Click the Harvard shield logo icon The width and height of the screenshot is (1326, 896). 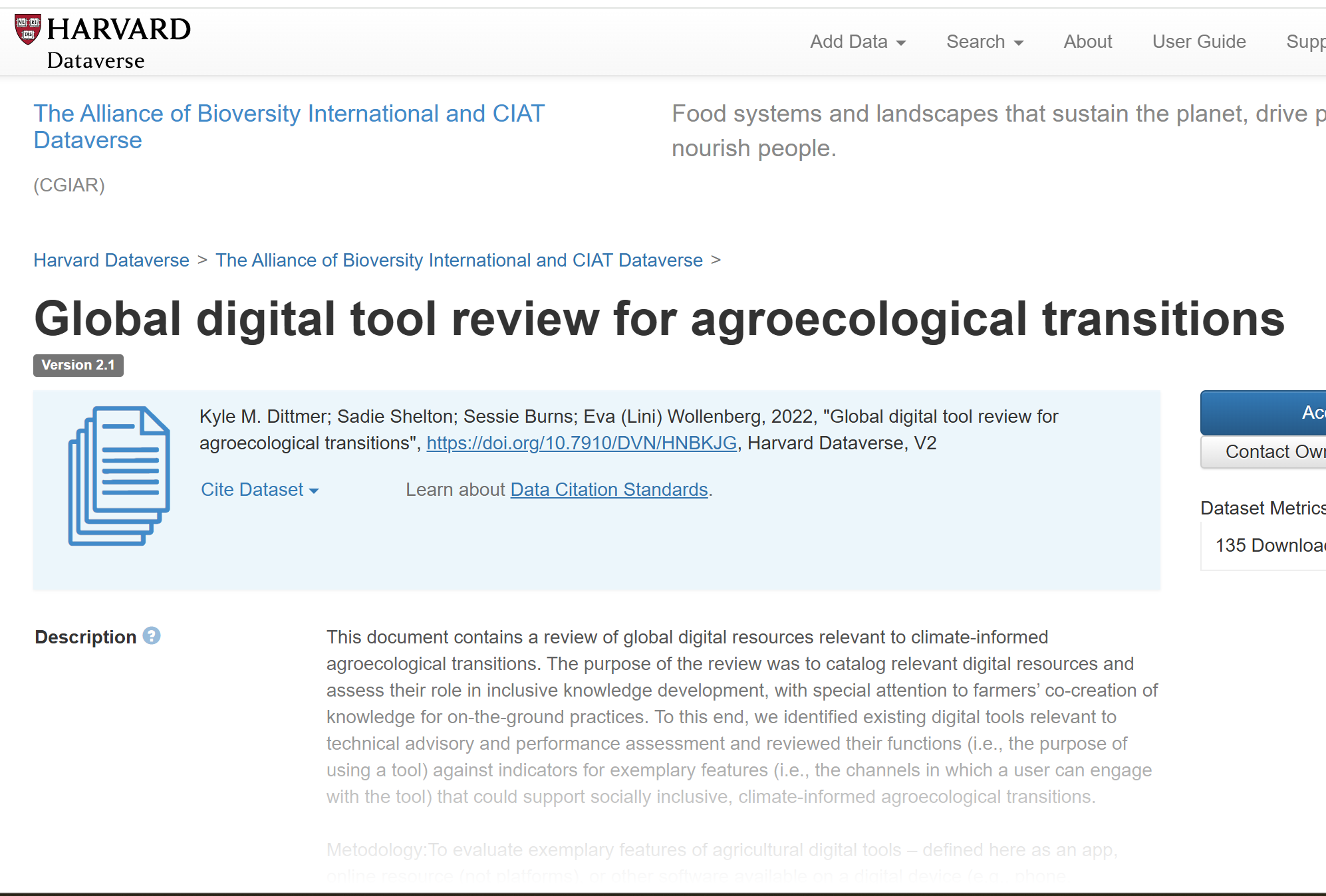(27, 30)
